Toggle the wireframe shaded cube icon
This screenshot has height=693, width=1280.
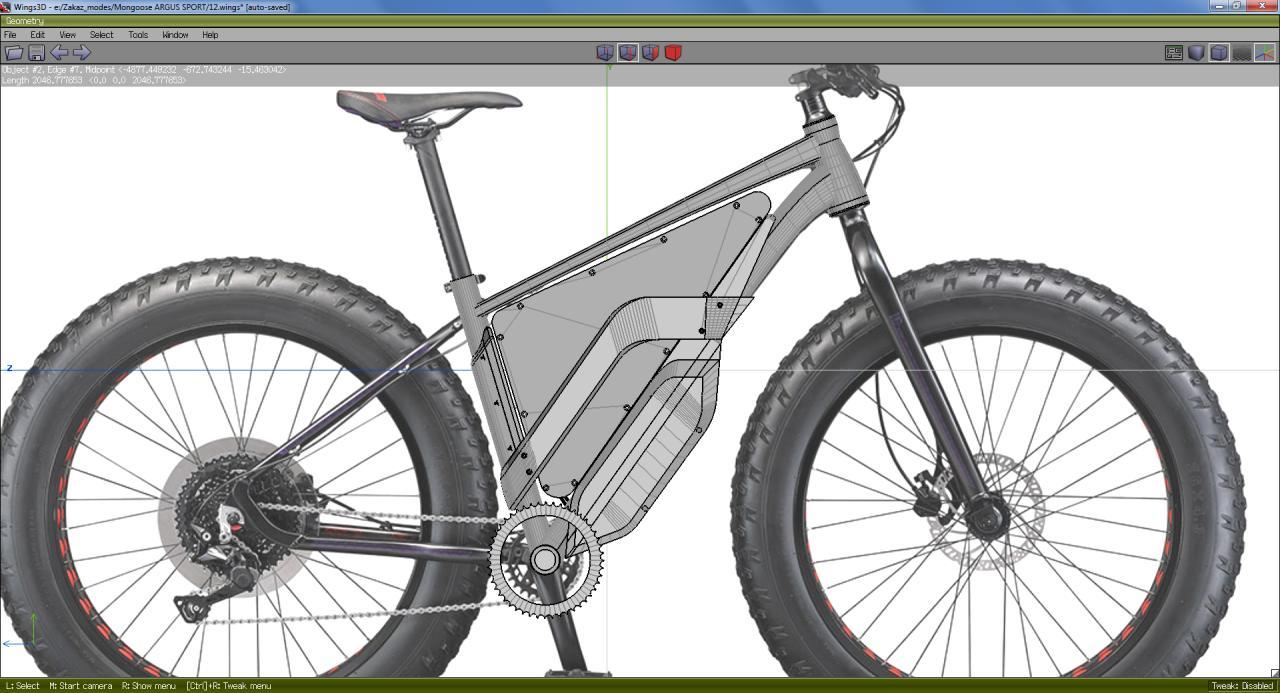coord(1219,53)
